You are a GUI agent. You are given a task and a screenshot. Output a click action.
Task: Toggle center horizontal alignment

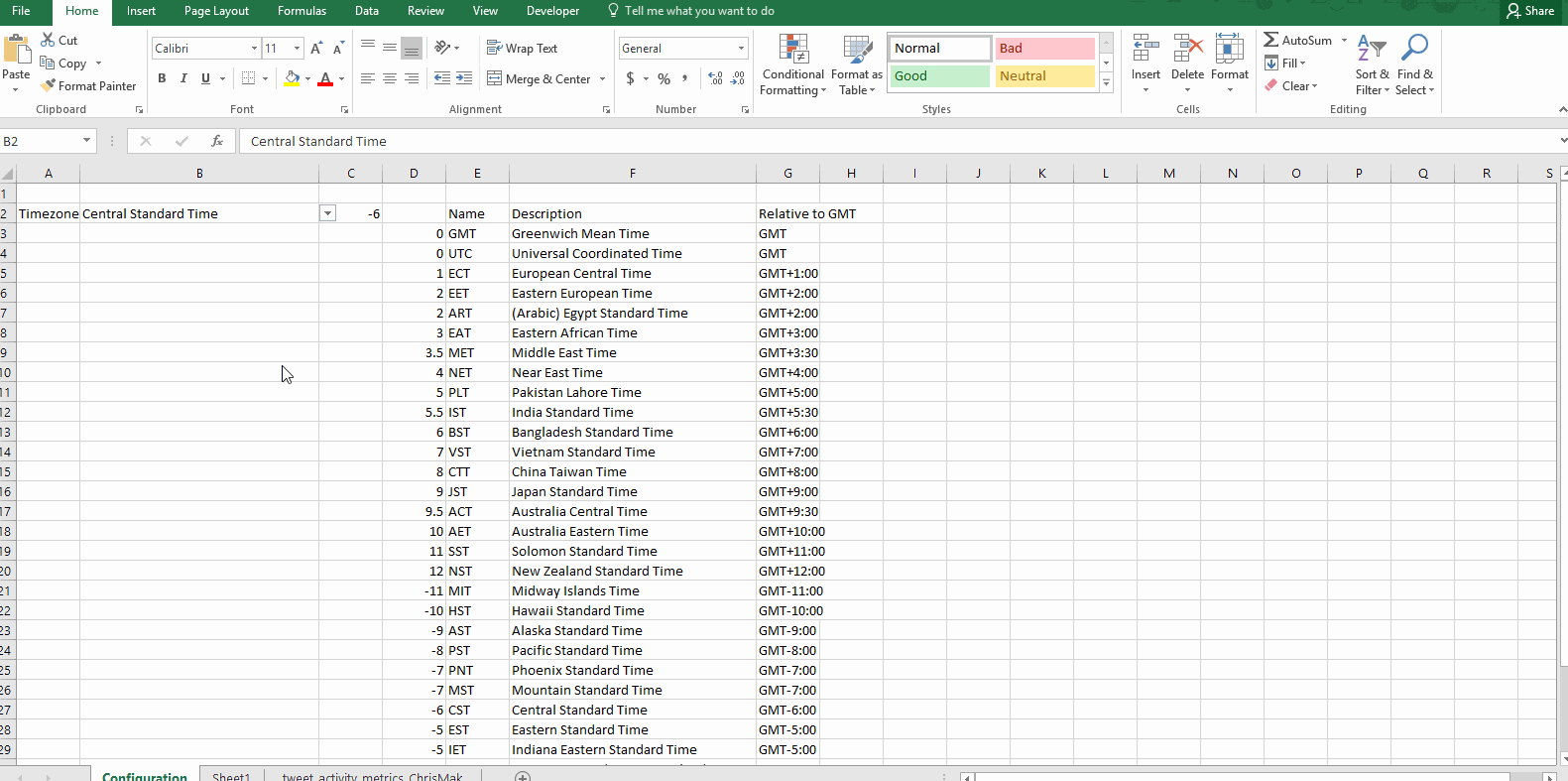click(x=390, y=78)
